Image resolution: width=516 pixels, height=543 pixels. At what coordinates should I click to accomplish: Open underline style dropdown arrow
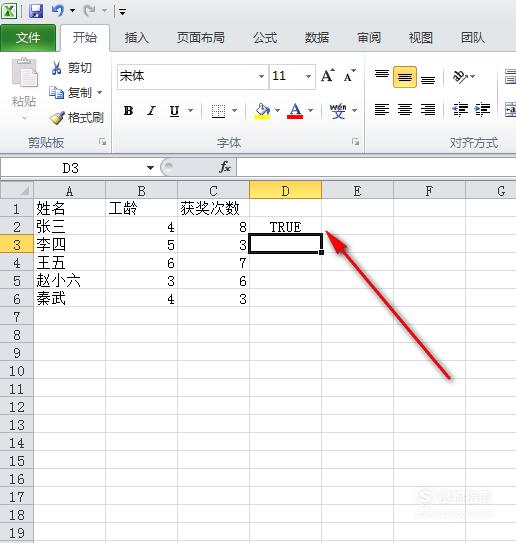click(190, 111)
